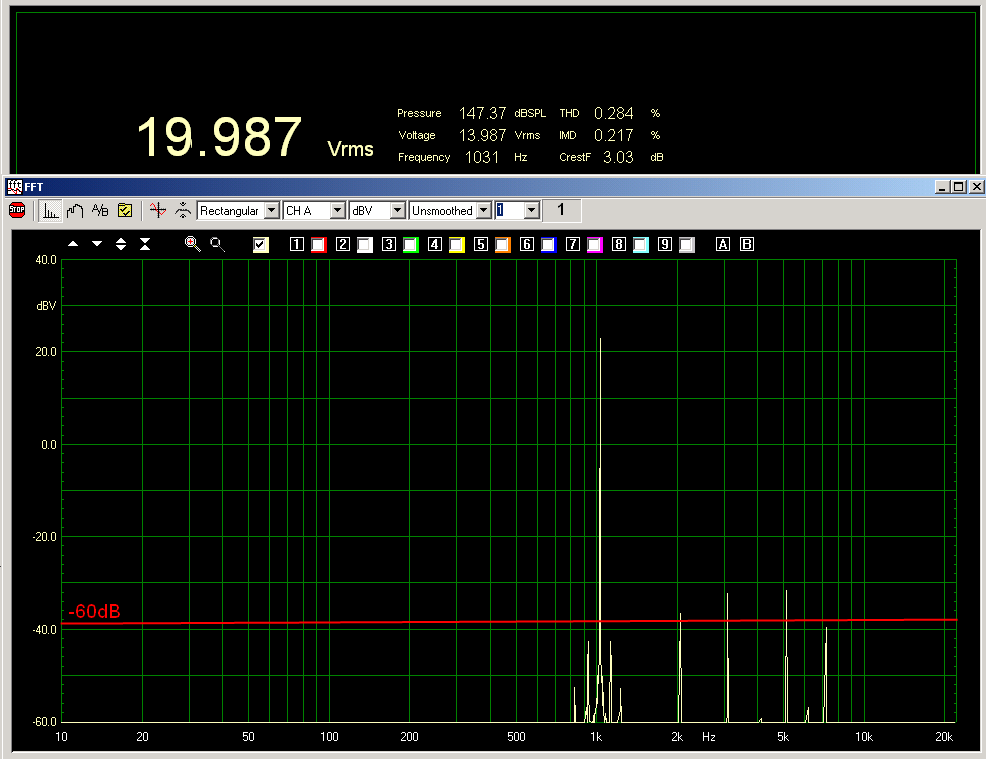Click the peak marker icon beside the crosshair
The width and height of the screenshot is (986, 759).
(183, 211)
